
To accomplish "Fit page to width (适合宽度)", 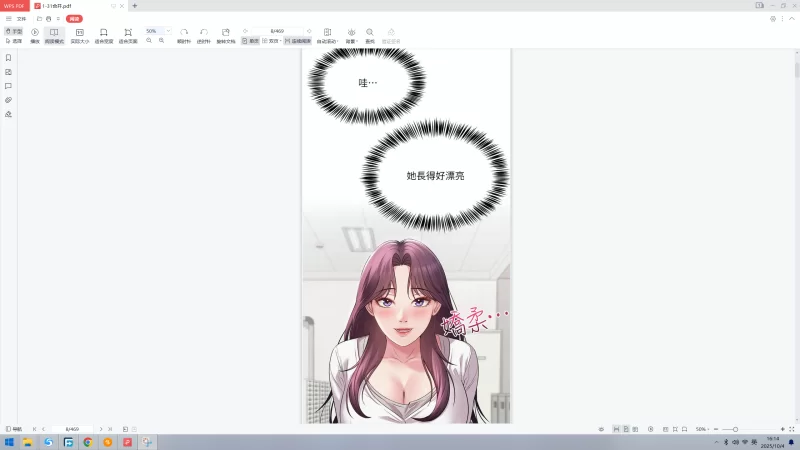I will [104, 36].
